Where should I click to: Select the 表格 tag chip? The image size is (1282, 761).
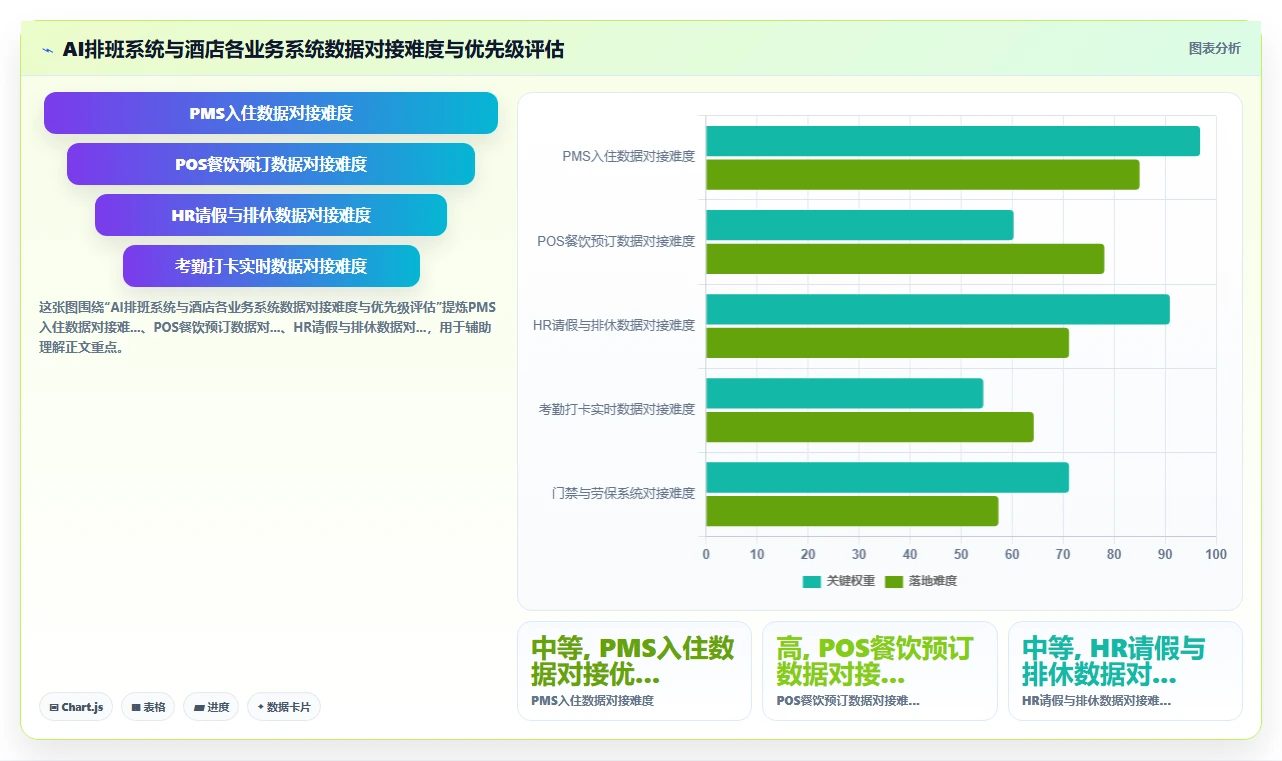tap(148, 707)
